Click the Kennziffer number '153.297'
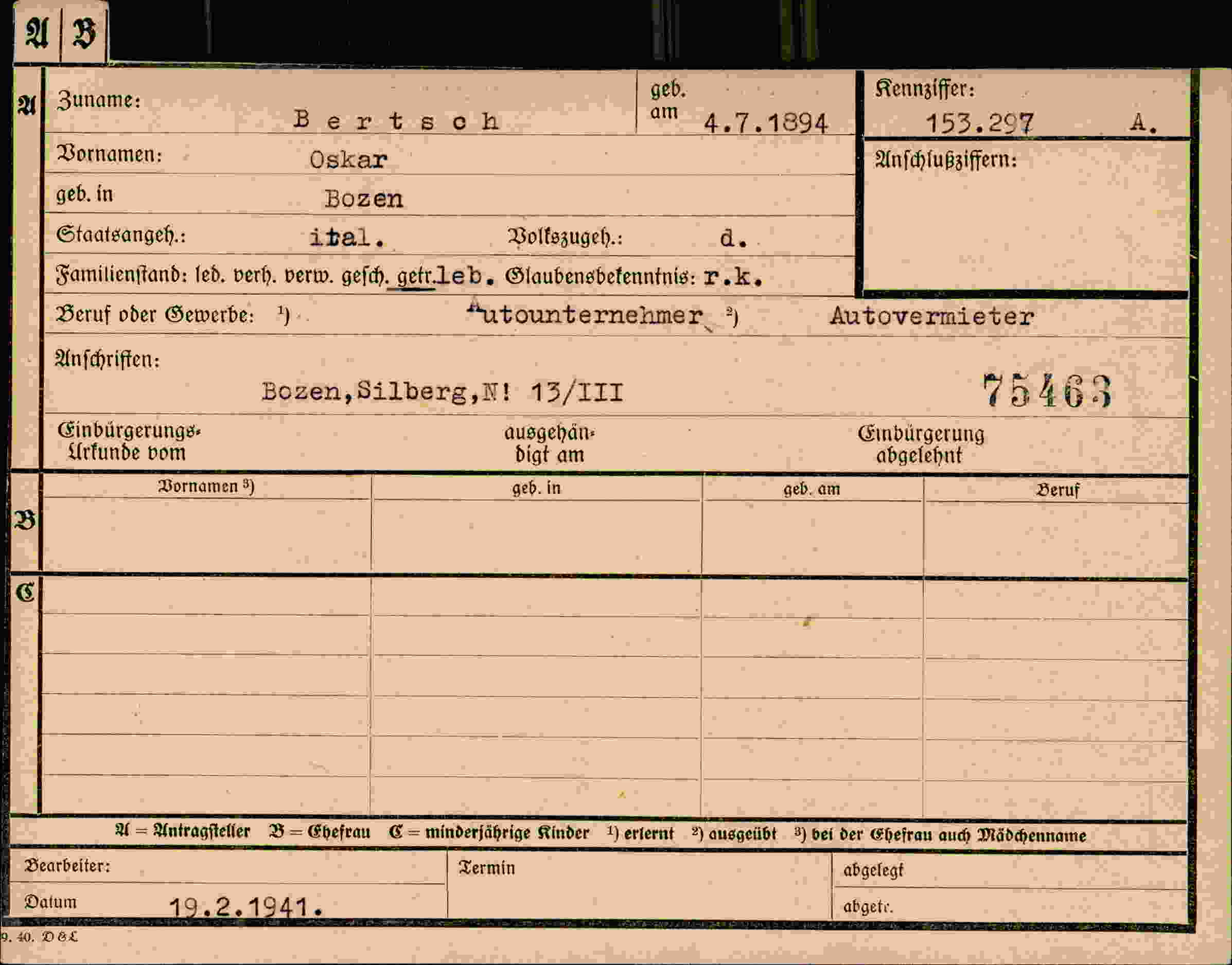 click(979, 123)
